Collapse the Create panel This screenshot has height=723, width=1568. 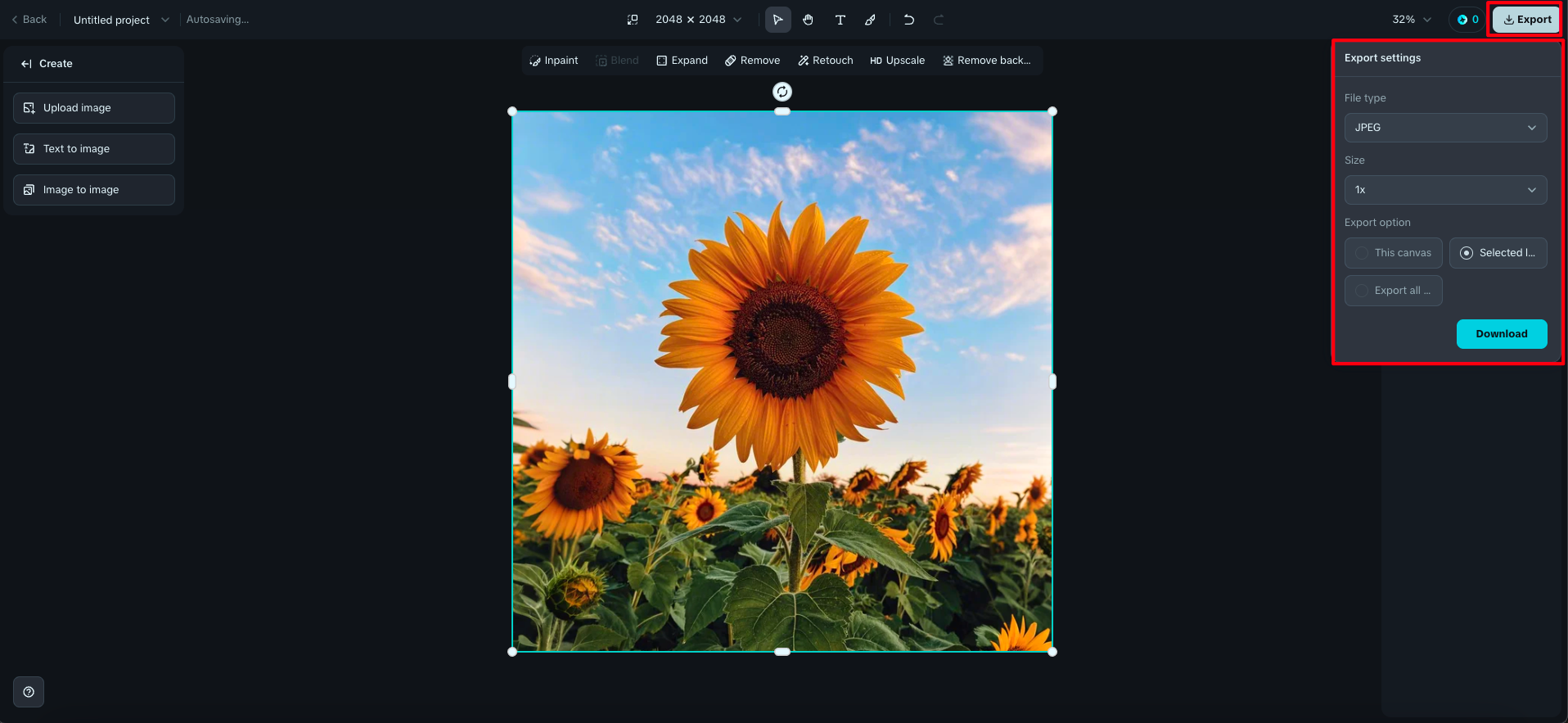tap(26, 64)
